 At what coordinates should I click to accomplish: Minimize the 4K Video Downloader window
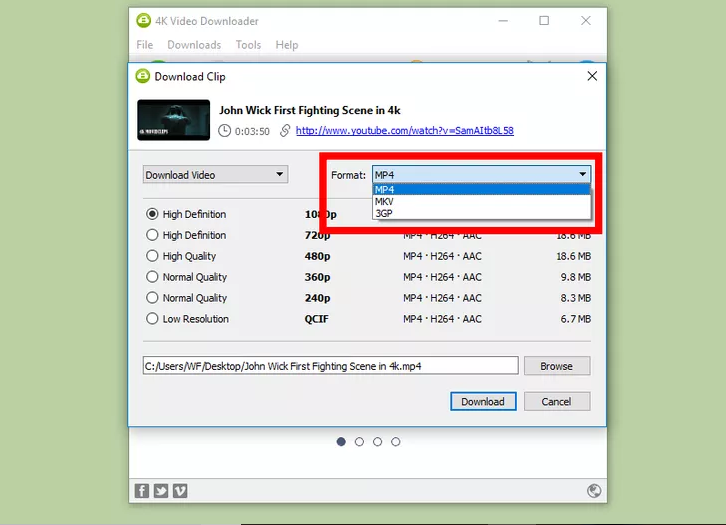(503, 21)
